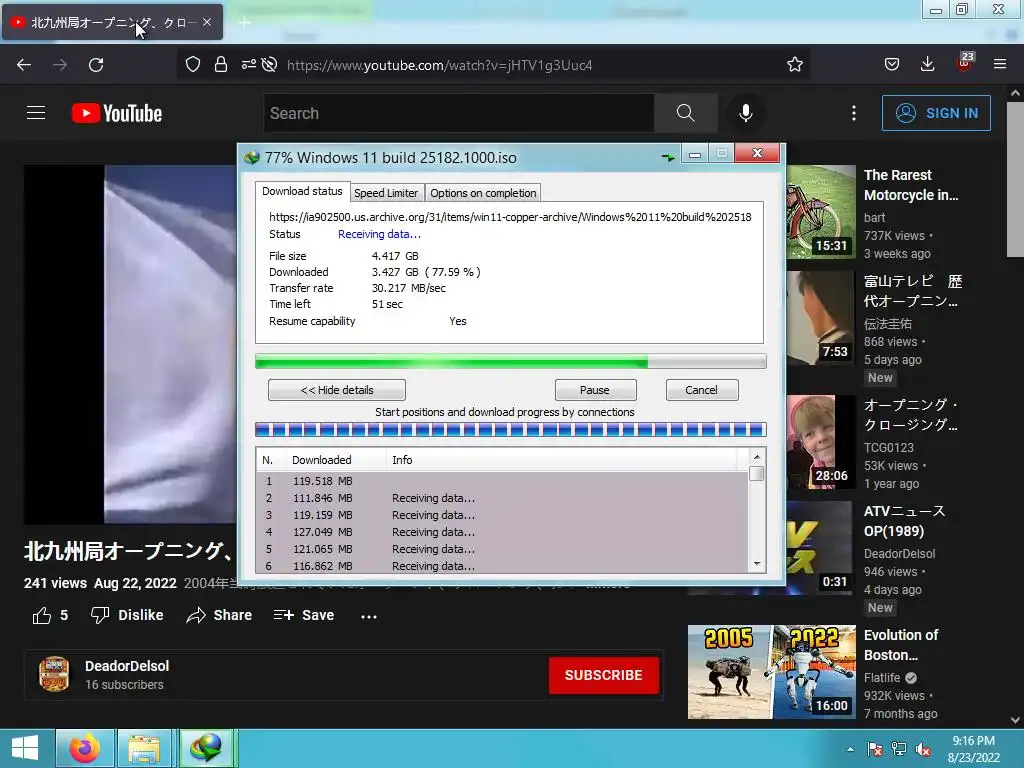1024x768 pixels.
Task: Click the YouTube URL in the address bar
Action: click(440, 65)
